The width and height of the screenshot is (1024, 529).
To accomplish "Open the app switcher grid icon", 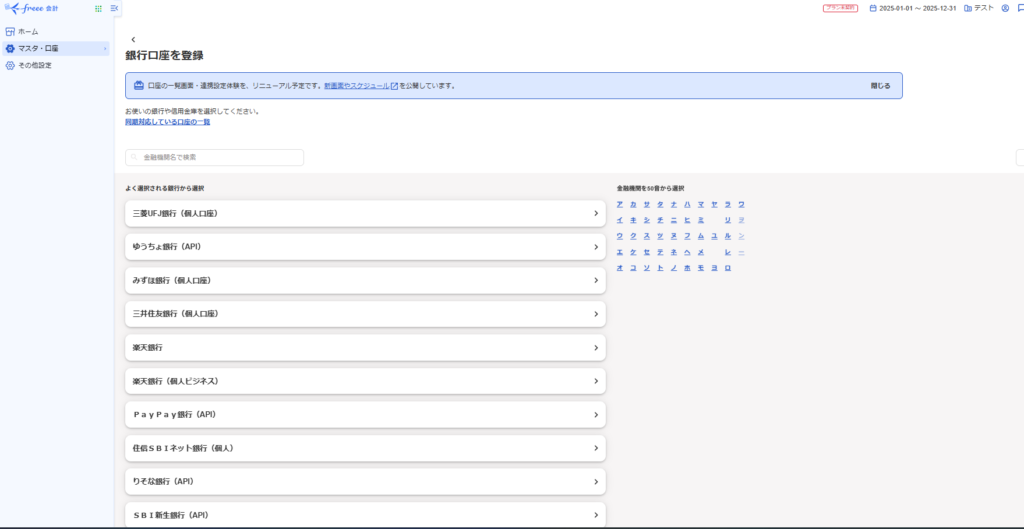I will click(99, 8).
